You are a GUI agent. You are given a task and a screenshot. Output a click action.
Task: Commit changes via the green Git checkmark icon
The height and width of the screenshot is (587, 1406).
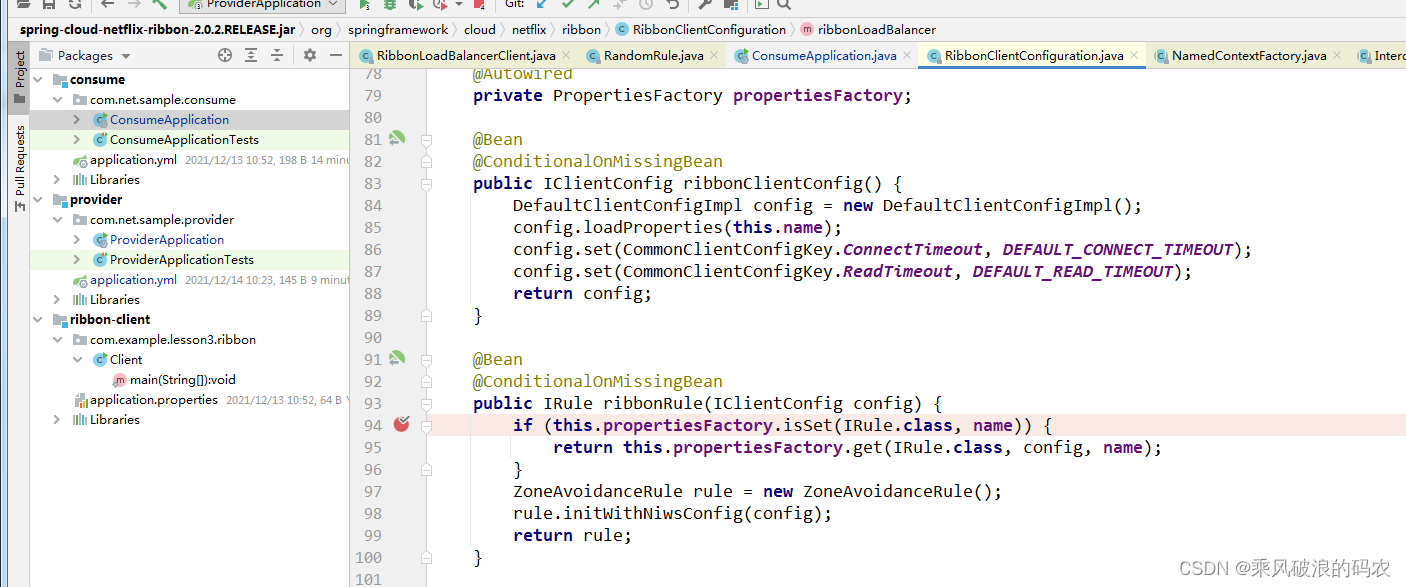click(x=566, y=5)
